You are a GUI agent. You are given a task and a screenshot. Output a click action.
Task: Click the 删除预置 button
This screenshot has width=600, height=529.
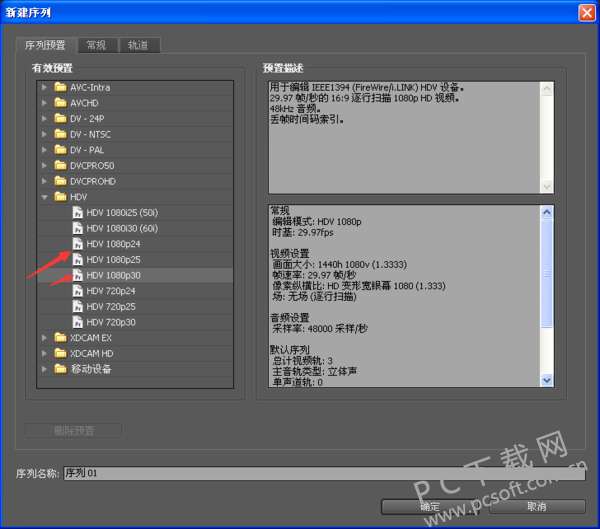[73, 431]
